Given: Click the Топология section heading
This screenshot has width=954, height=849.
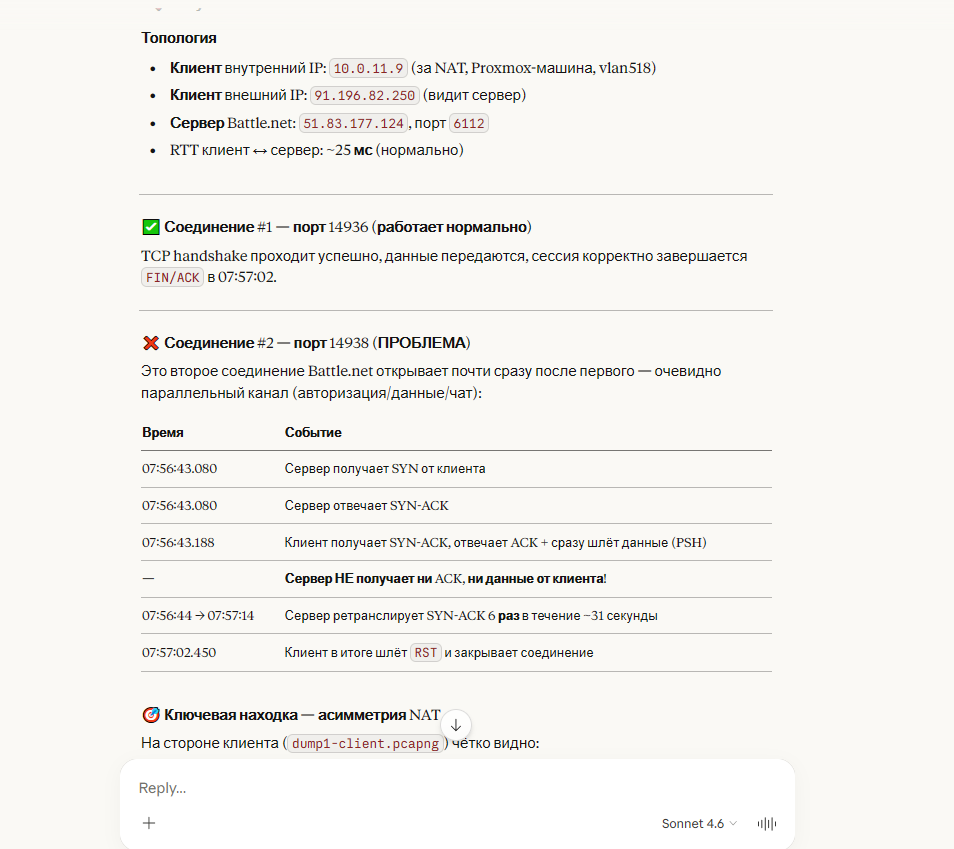Looking at the screenshot, I should (179, 38).
